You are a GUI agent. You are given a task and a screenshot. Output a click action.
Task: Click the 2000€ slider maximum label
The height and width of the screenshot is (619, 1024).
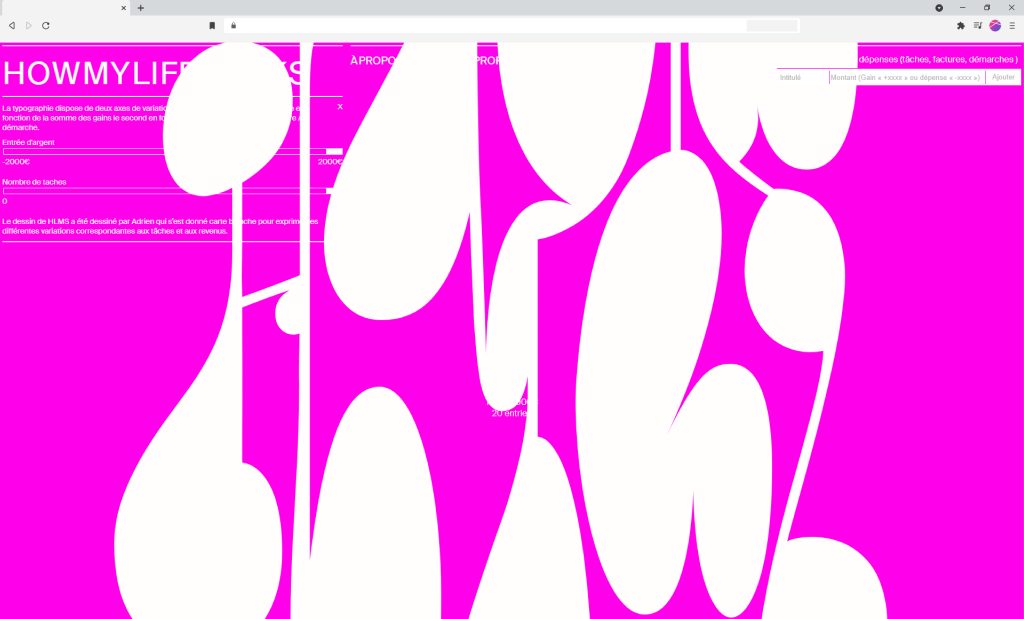[x=330, y=162]
